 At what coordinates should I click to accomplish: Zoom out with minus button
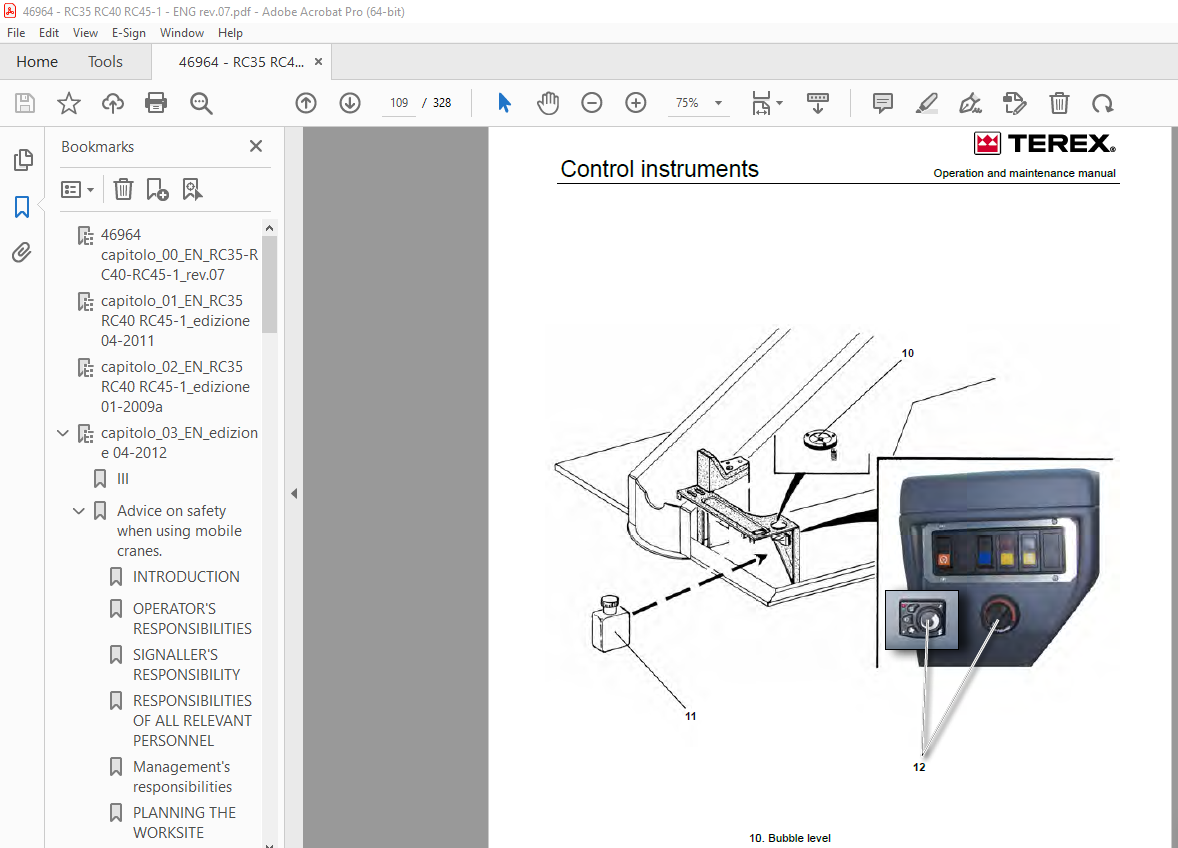(592, 103)
